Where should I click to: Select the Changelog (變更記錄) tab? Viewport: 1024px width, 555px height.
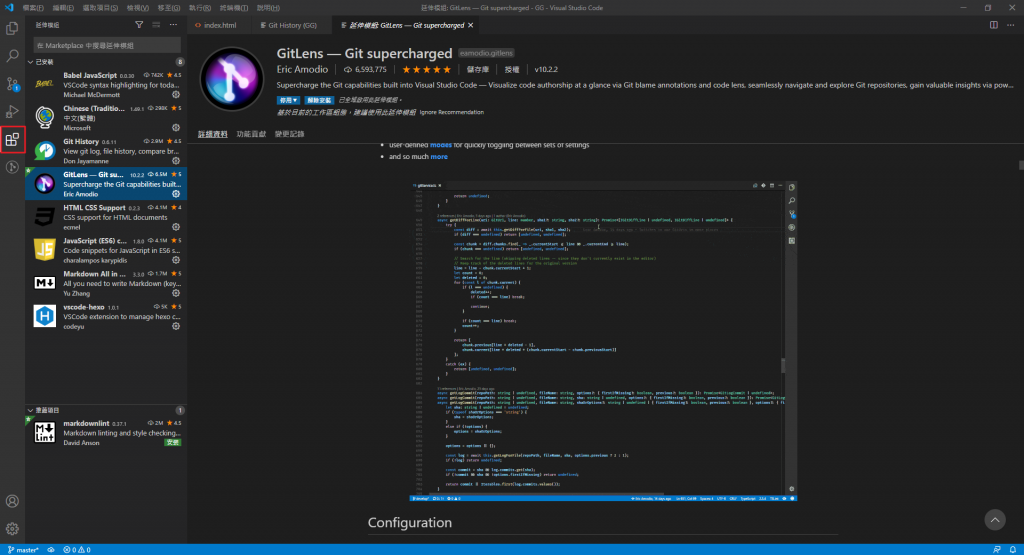pyautogui.click(x=289, y=134)
